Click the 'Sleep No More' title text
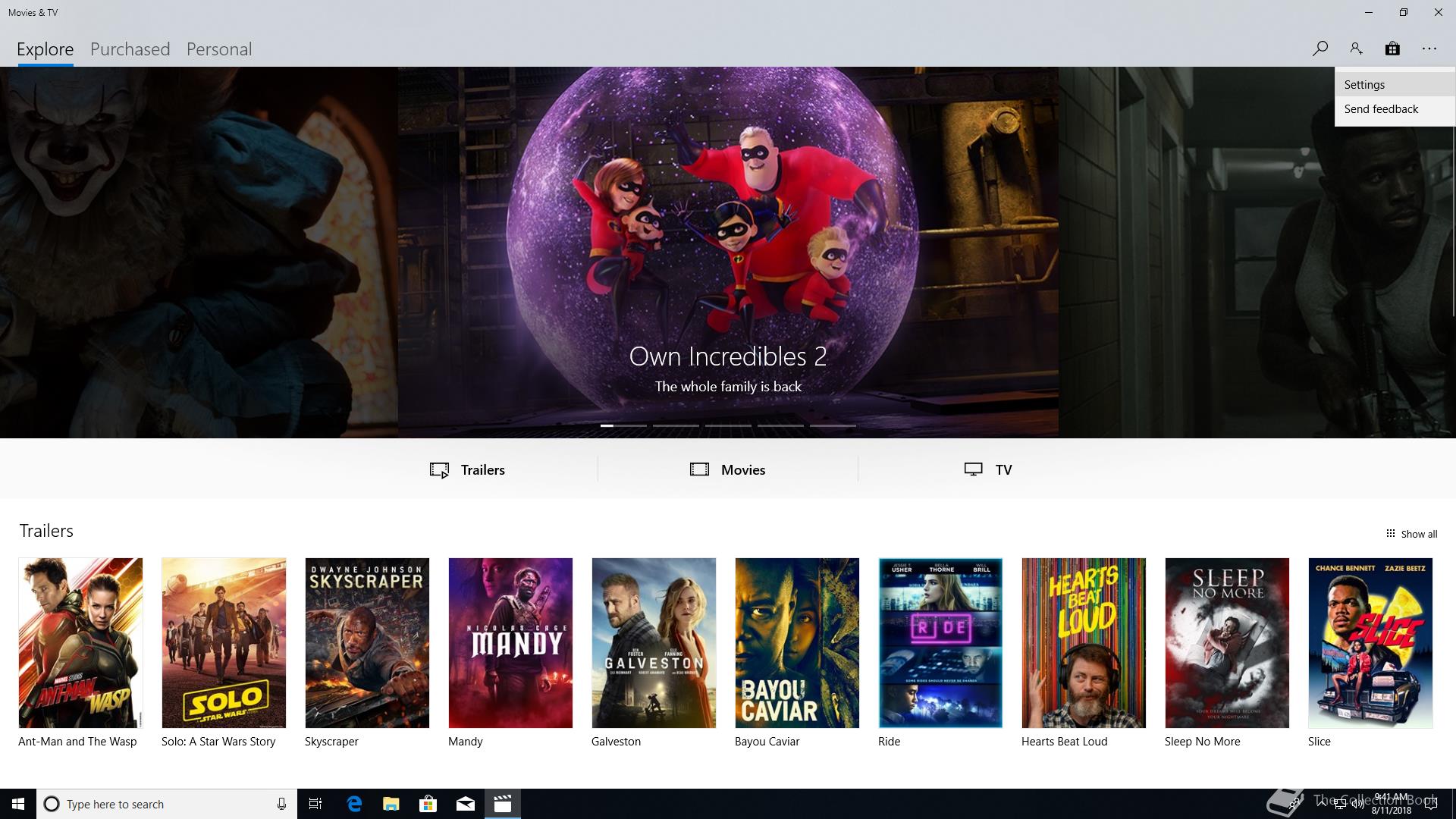Viewport: 1456px width, 819px height. pyautogui.click(x=1202, y=742)
